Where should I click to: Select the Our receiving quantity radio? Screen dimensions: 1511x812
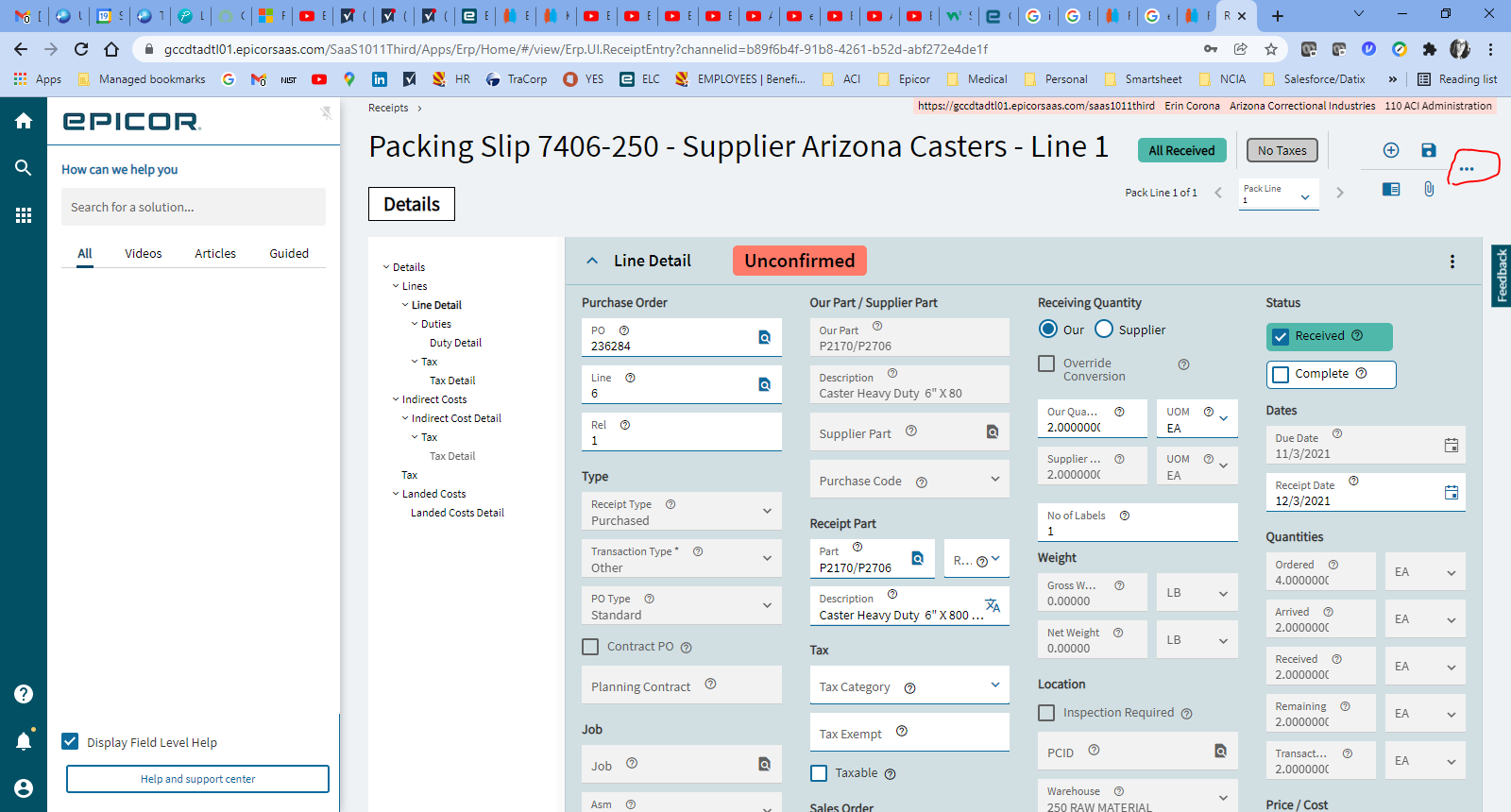click(1048, 329)
